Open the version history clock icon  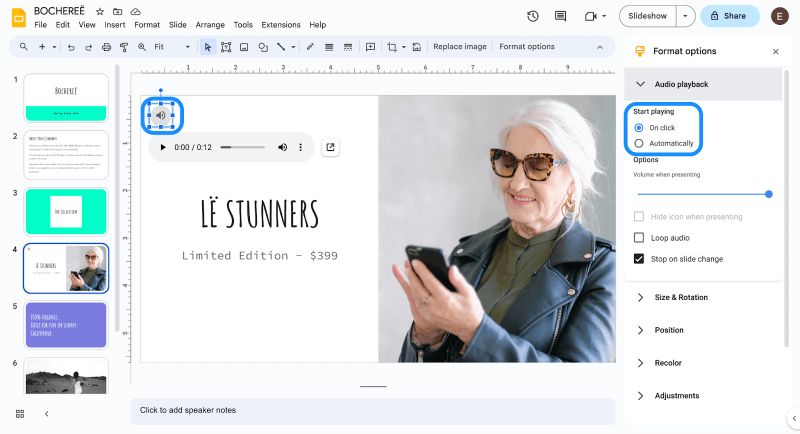click(x=533, y=16)
